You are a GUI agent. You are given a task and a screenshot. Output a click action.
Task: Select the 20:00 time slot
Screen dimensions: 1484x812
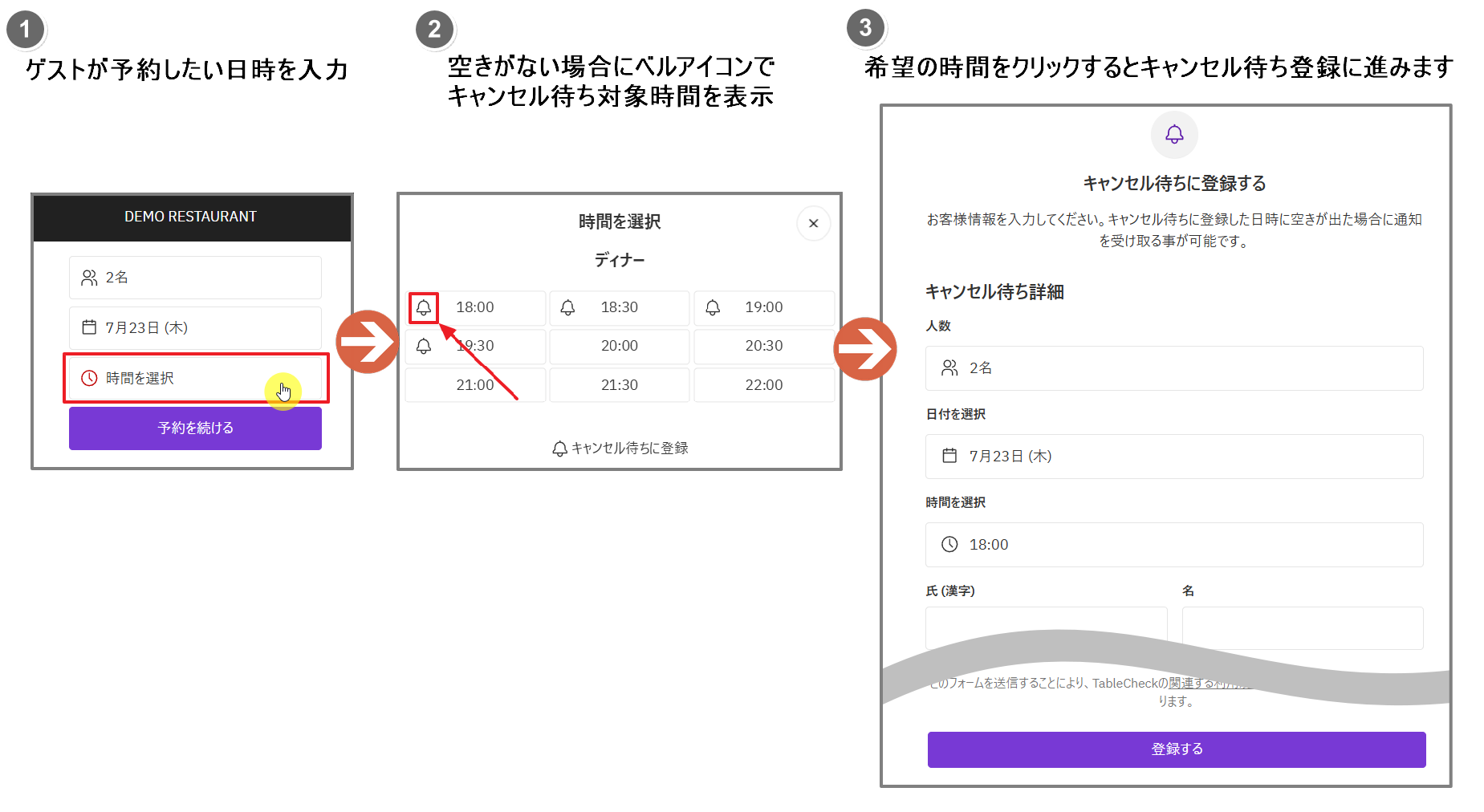point(620,347)
